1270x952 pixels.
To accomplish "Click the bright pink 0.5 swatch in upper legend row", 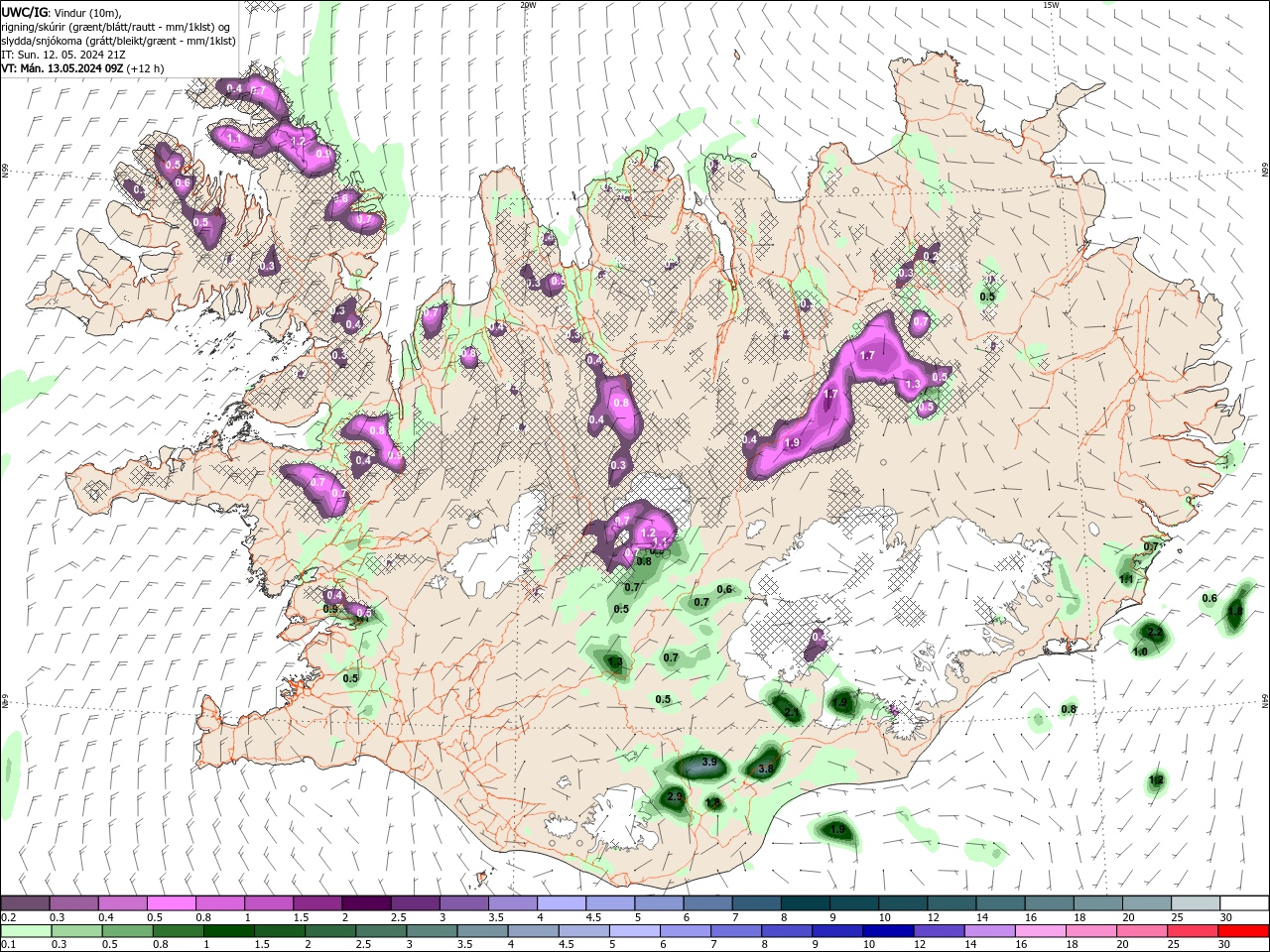I will (x=171, y=903).
